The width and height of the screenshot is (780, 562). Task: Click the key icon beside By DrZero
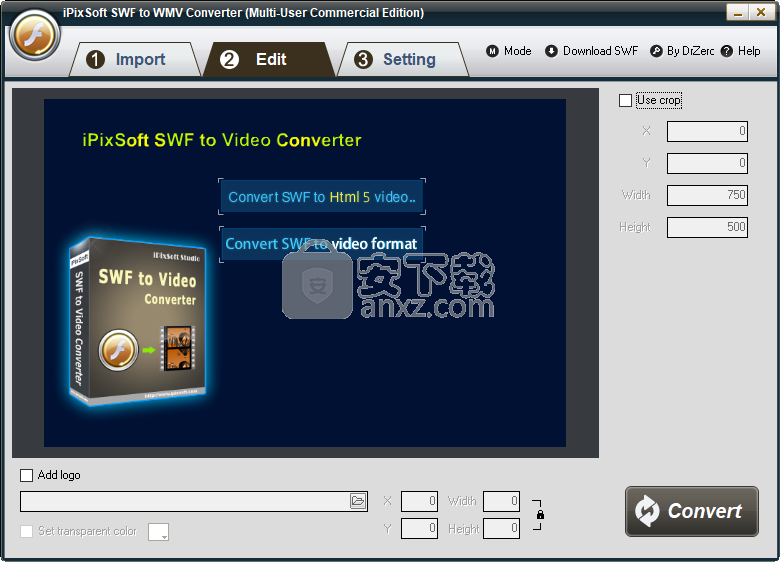click(x=656, y=51)
